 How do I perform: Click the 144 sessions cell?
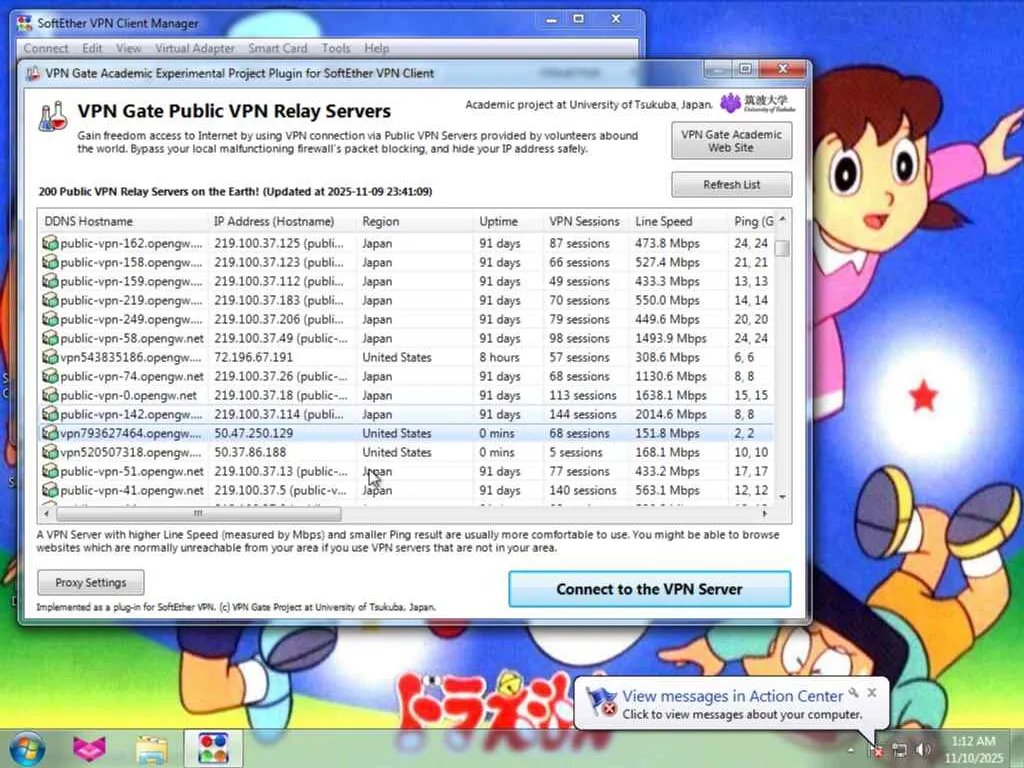[x=583, y=414]
